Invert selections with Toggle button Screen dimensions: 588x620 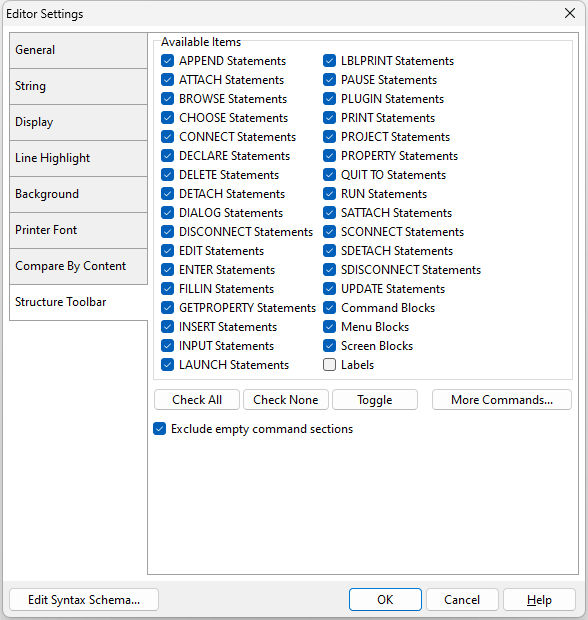pos(375,400)
